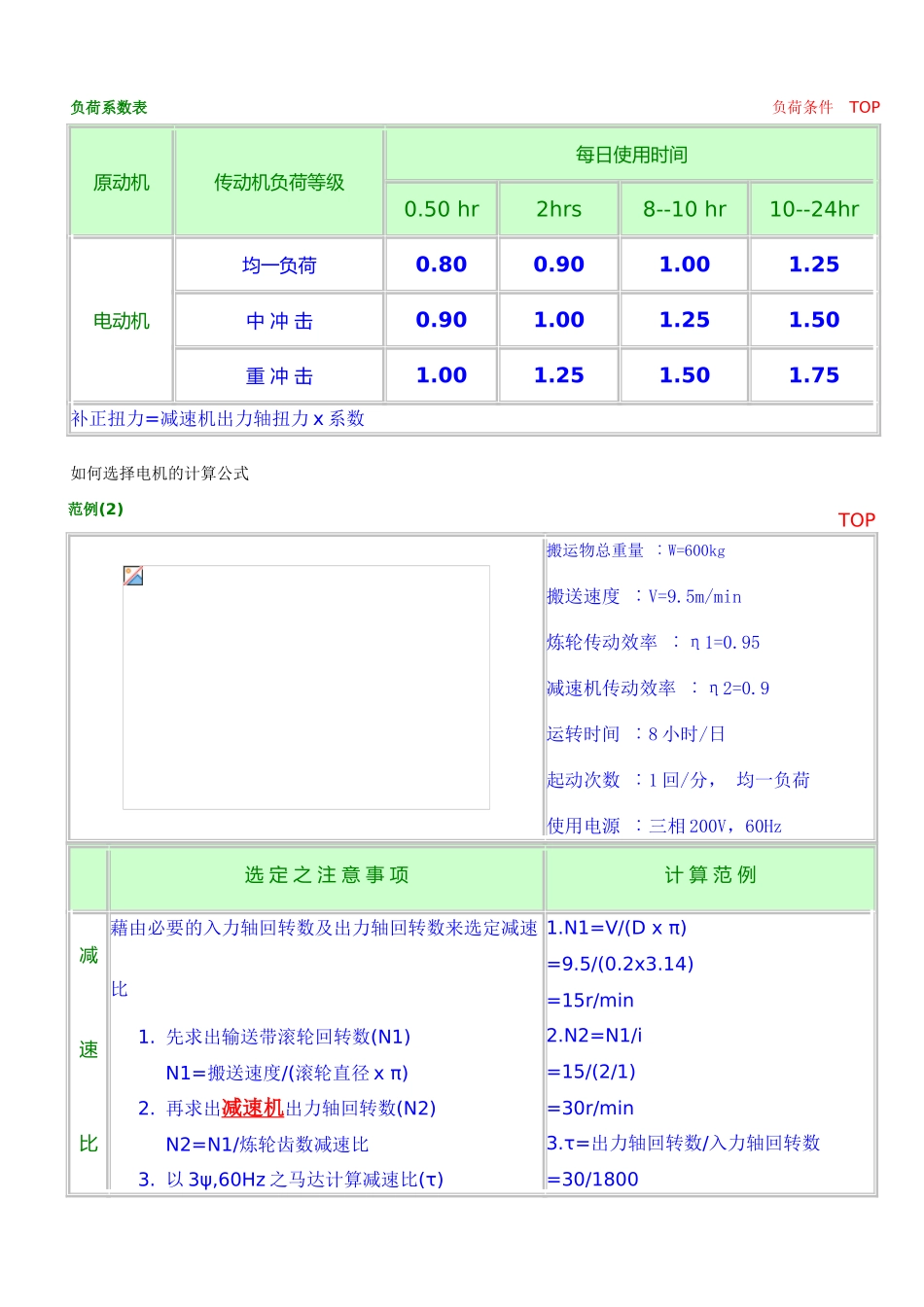Click 1.00 in the 重冲击 row
This screenshot has height=1307, width=924.
pyautogui.click(x=442, y=375)
